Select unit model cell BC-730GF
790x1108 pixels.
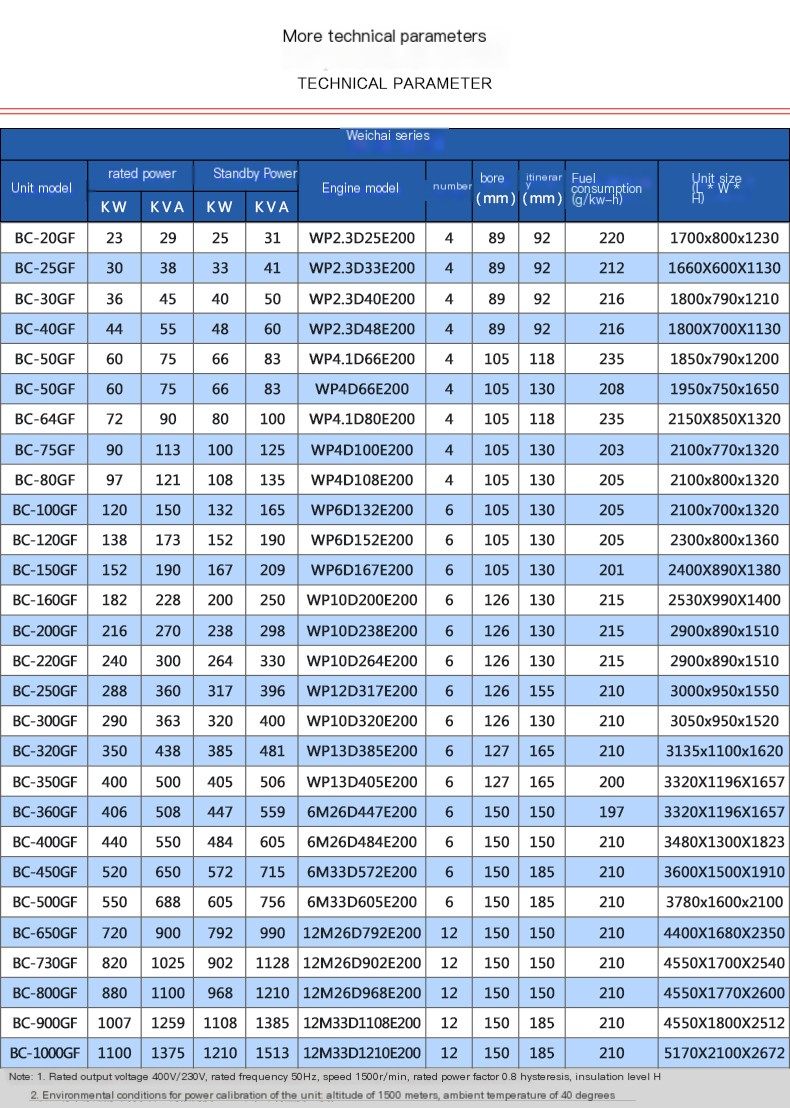tap(45, 962)
